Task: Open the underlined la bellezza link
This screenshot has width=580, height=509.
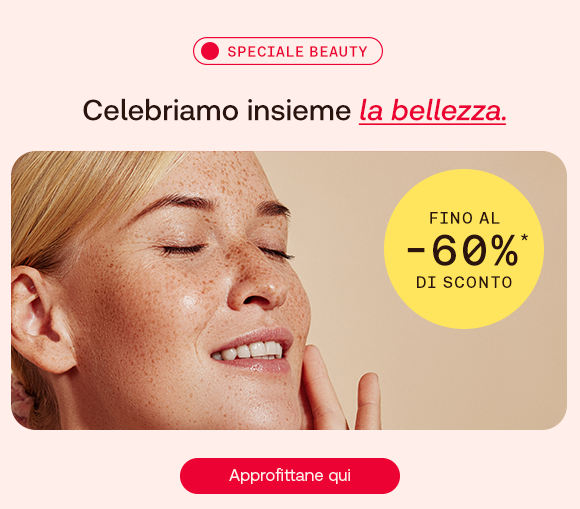Action: pos(432,111)
